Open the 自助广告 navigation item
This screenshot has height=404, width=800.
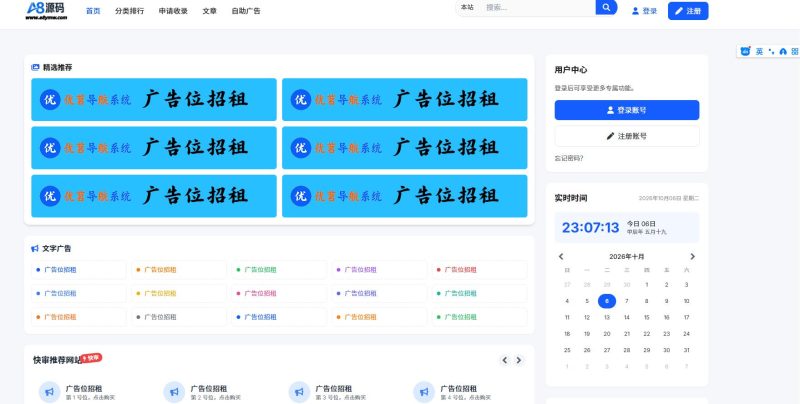pos(246,11)
